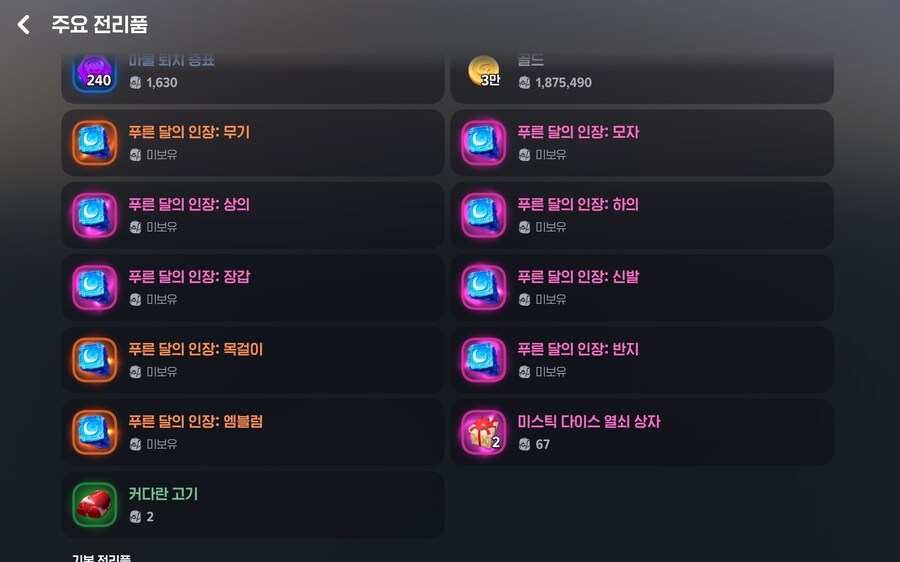Screen dimensions: 900x562
Task: Click the gold amount 1,875,490
Action: (563, 83)
